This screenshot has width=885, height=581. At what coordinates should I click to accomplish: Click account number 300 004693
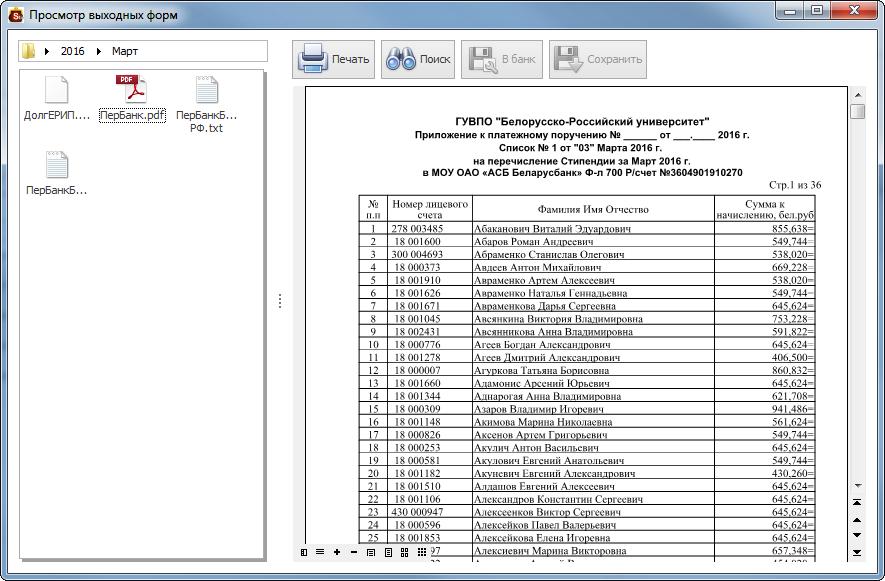point(417,255)
